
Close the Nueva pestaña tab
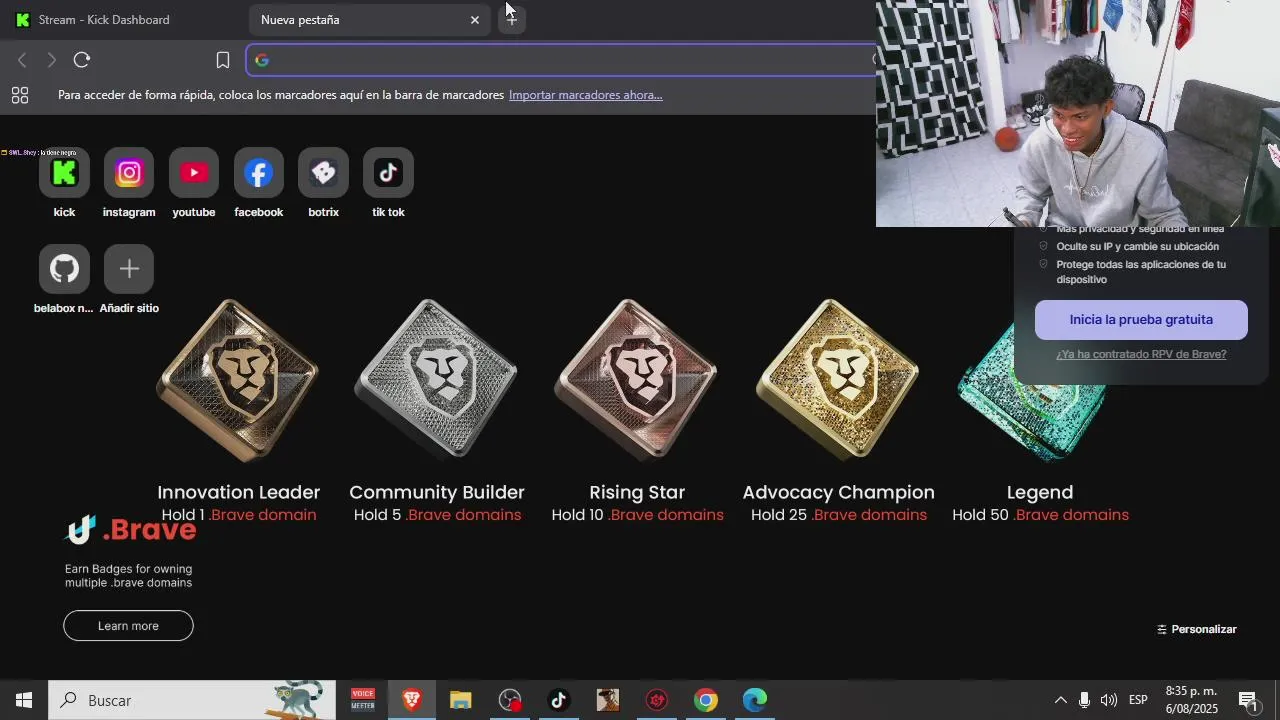pyautogui.click(x=475, y=20)
